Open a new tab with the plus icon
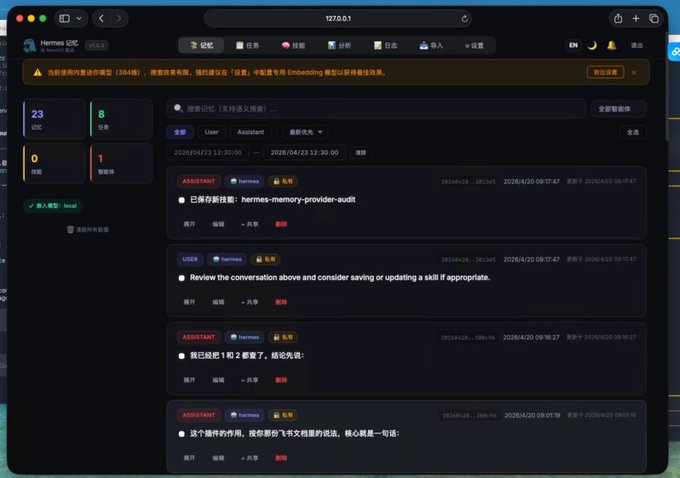Viewport: 680px width, 478px height. click(x=636, y=18)
